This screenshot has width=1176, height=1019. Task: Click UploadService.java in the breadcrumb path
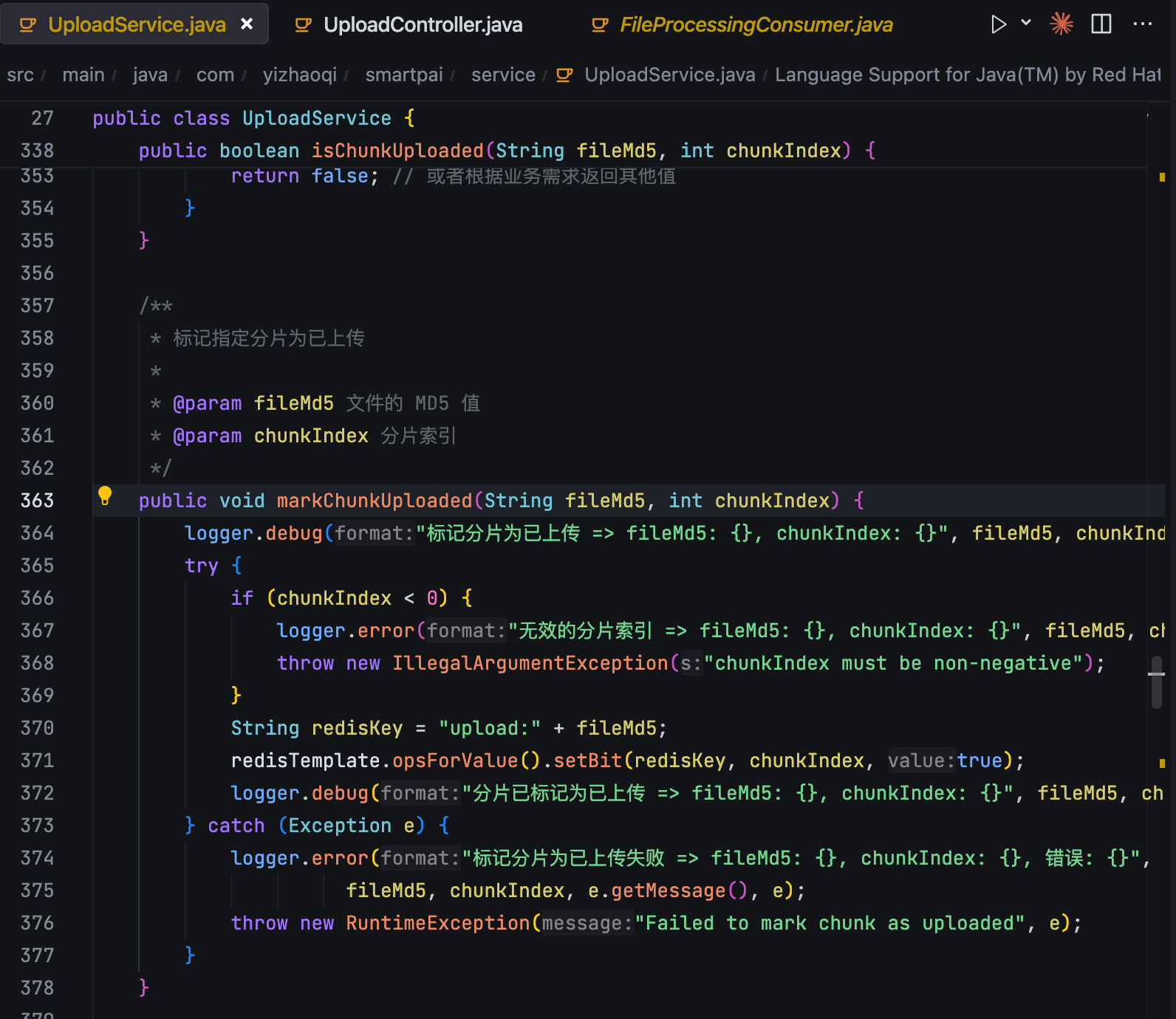click(669, 75)
